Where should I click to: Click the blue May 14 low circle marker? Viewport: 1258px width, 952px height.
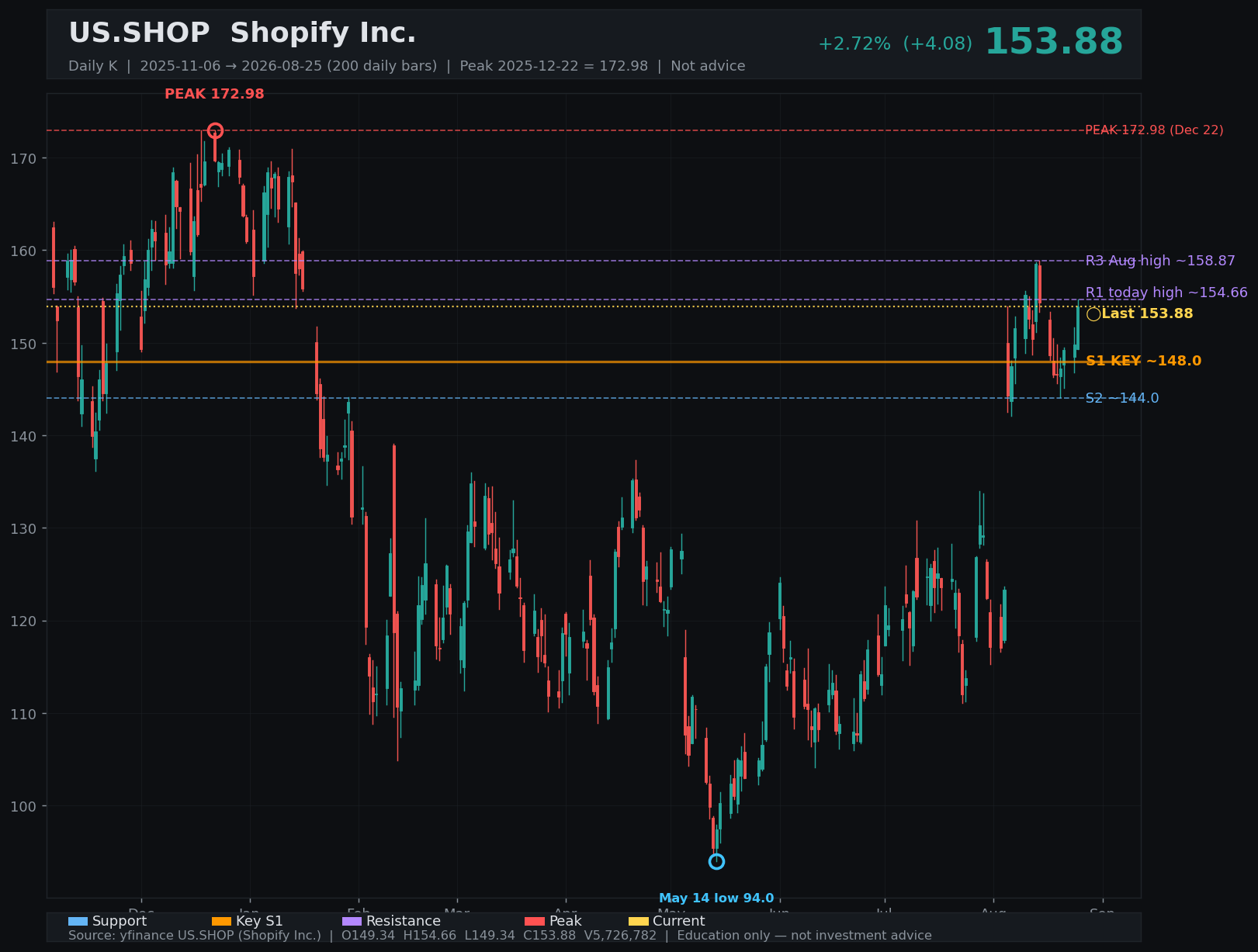[x=716, y=861]
